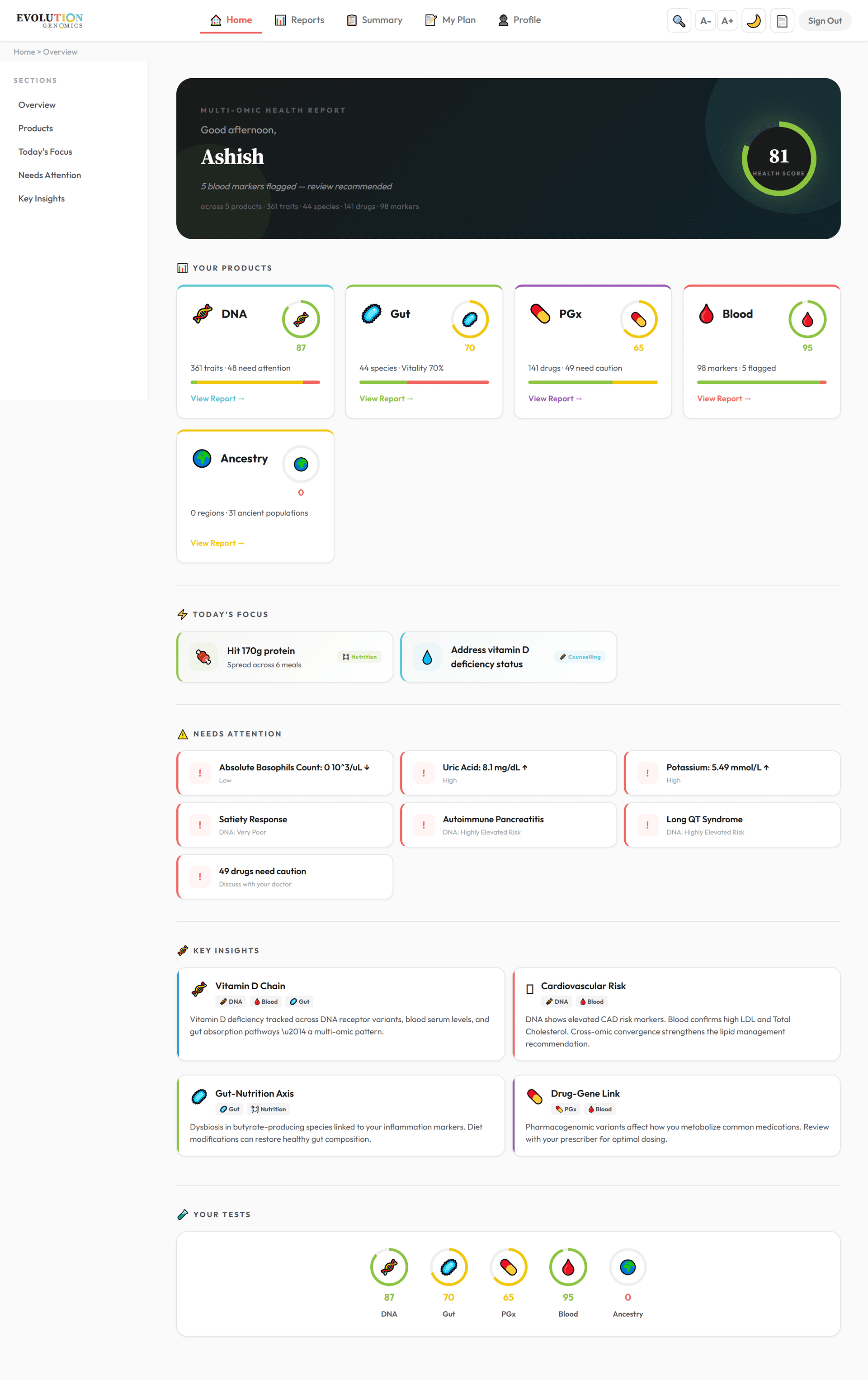The image size is (868, 1380).
Task: Click the Blood drop icon
Action: (706, 313)
